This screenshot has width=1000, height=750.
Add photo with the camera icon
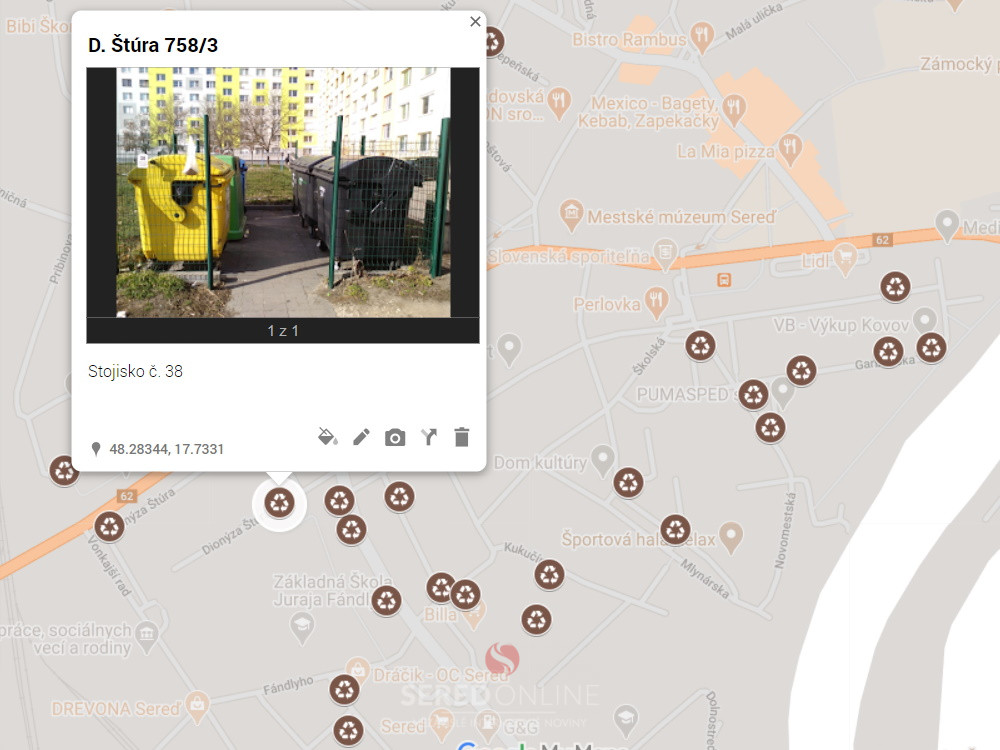395,438
